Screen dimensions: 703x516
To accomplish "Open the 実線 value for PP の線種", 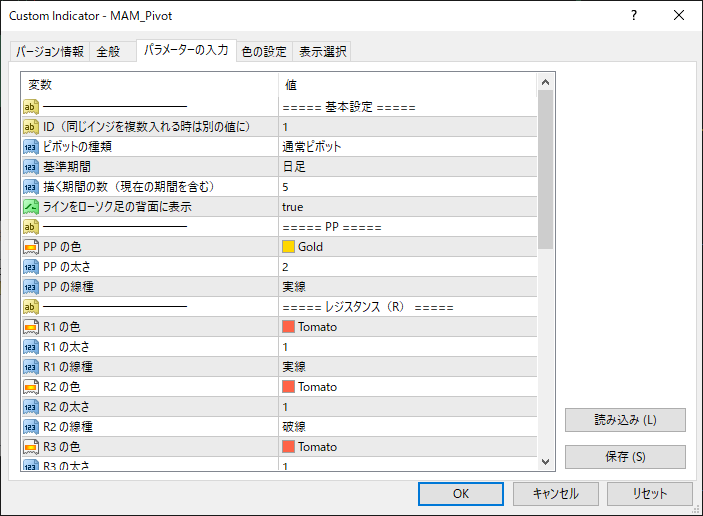I will tap(408, 286).
